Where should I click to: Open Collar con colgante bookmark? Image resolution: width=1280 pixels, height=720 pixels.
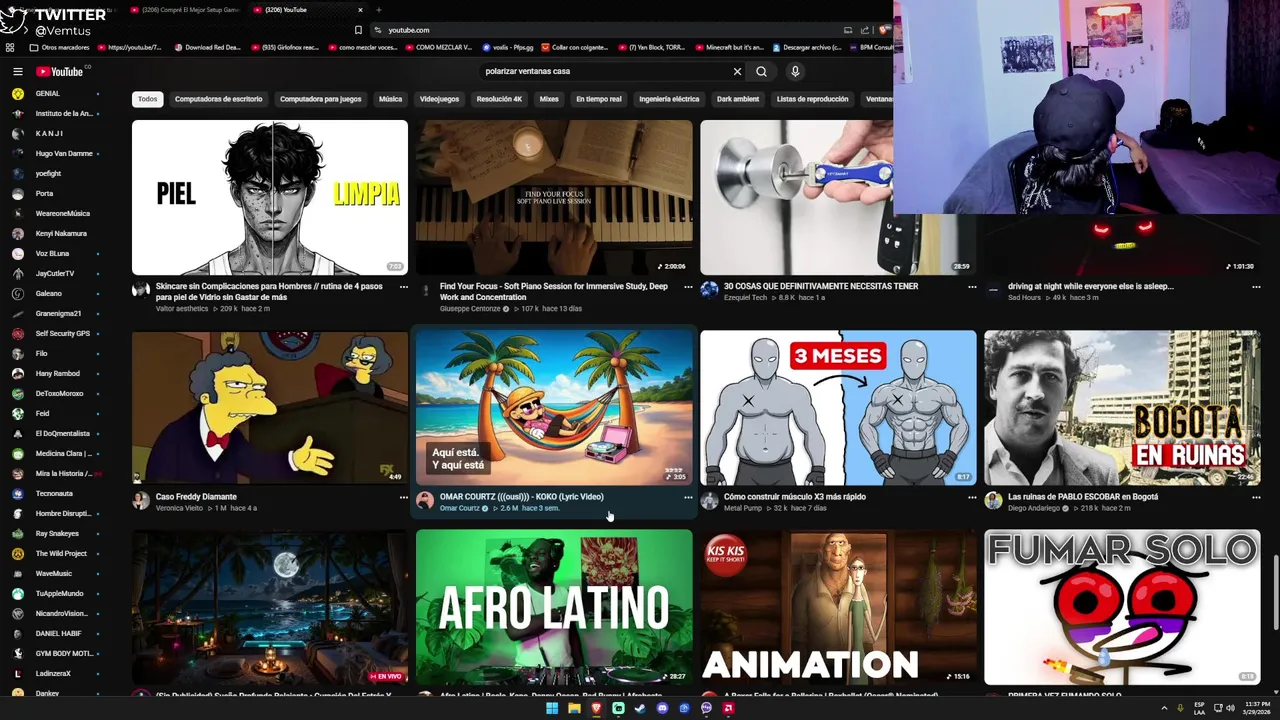click(576, 47)
